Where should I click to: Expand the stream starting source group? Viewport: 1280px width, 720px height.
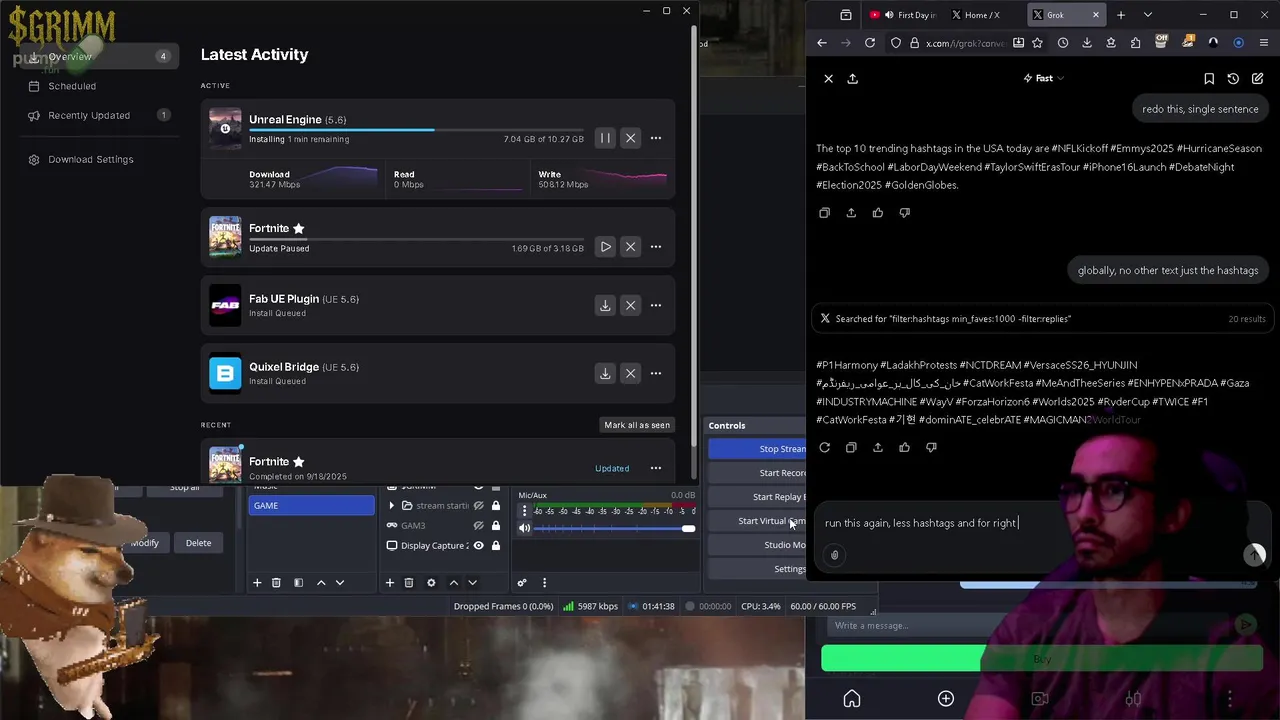tap(391, 506)
